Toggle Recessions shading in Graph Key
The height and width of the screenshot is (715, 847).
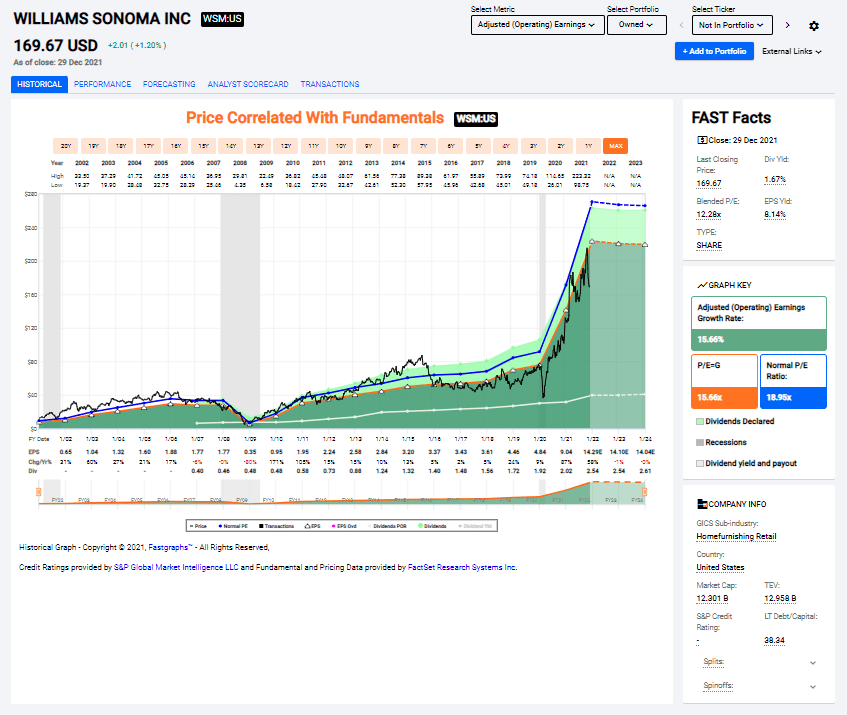click(722, 442)
